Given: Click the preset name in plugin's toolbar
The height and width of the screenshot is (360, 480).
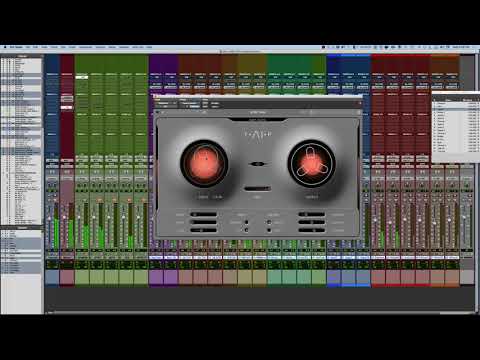Looking at the screenshot, I should [258, 113].
